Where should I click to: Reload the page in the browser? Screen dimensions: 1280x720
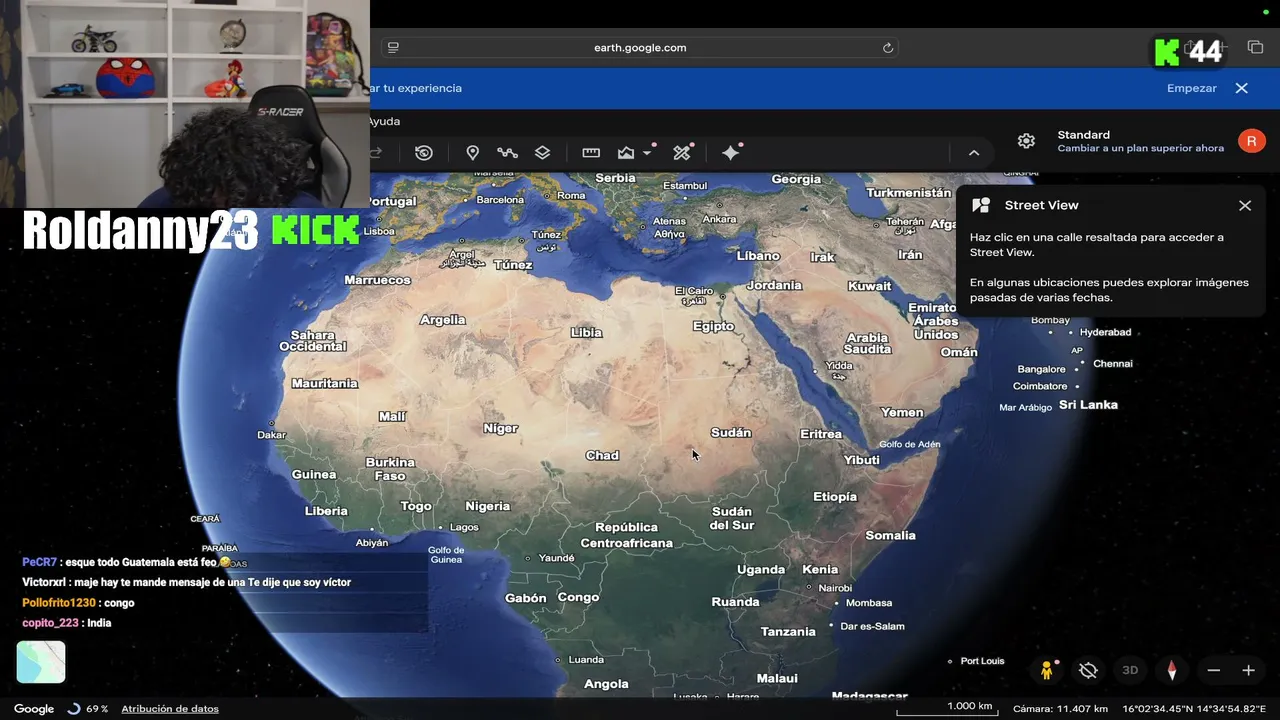point(887,47)
